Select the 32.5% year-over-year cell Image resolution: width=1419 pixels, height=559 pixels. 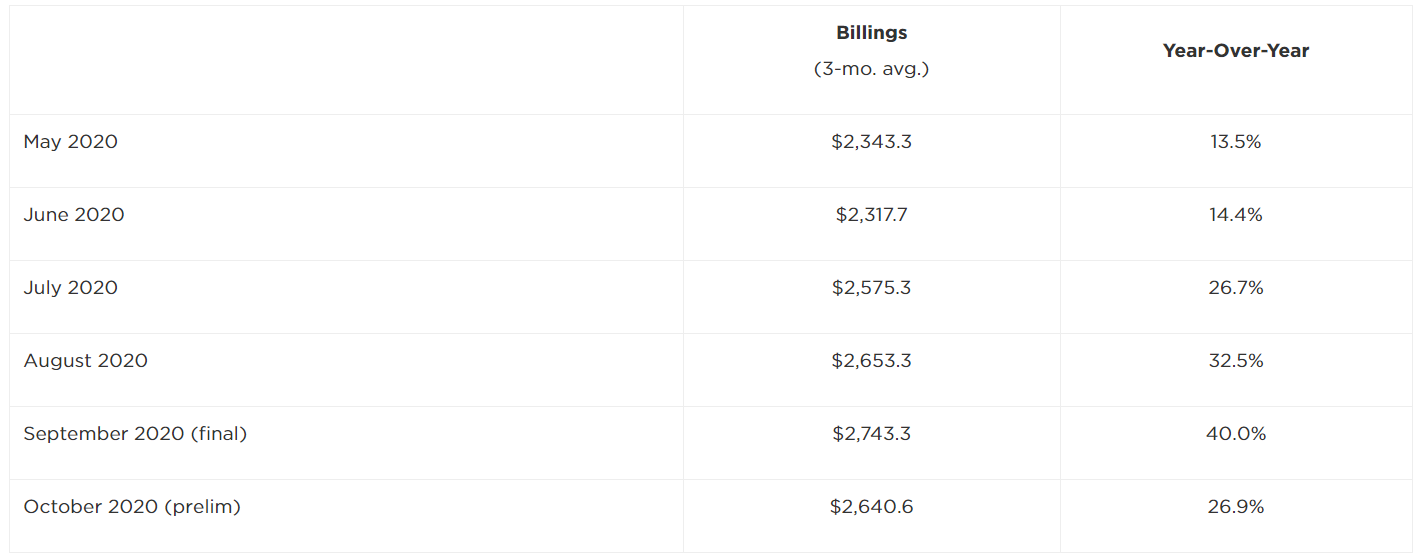click(1236, 361)
